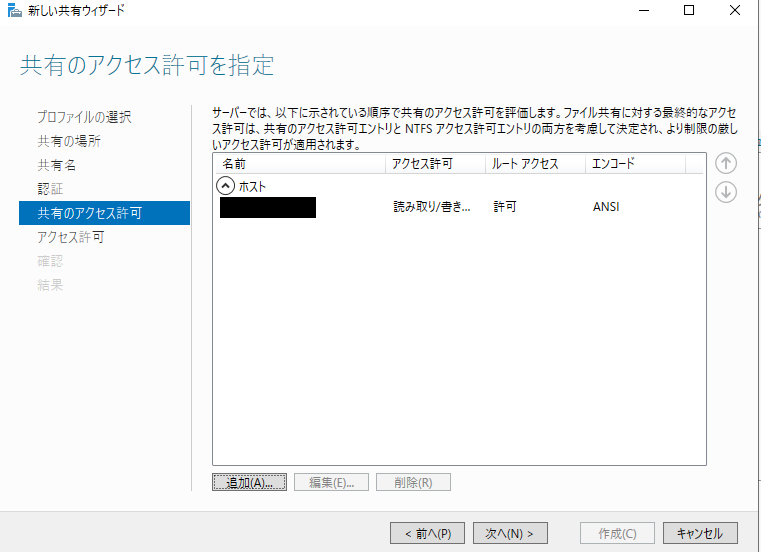This screenshot has height=552, width=761.
Task: Switch to アクセス許可 step
Action: coord(71,237)
